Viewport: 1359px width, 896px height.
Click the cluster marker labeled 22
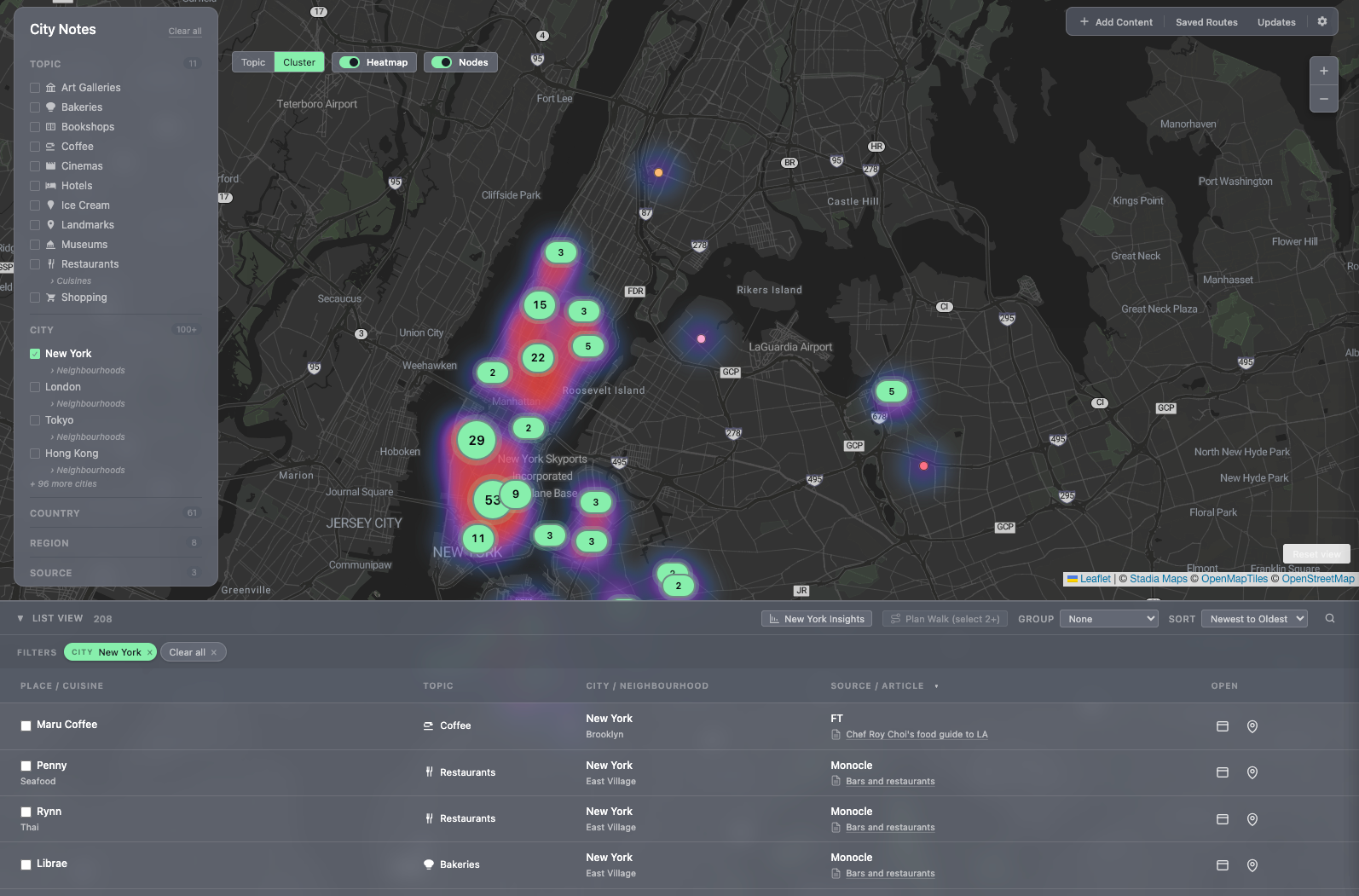[538, 357]
